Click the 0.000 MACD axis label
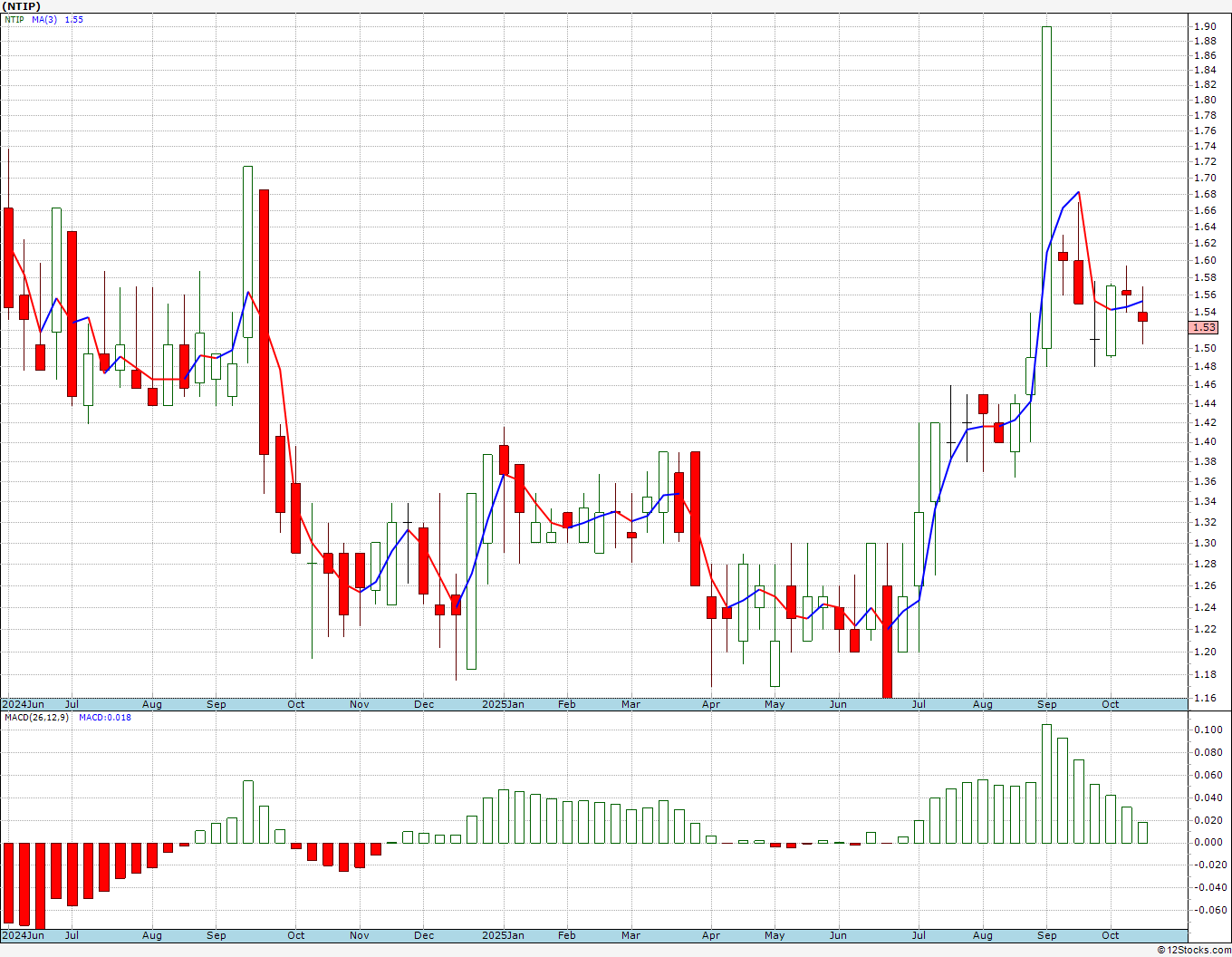Image resolution: width=1232 pixels, height=957 pixels. [x=1207, y=842]
